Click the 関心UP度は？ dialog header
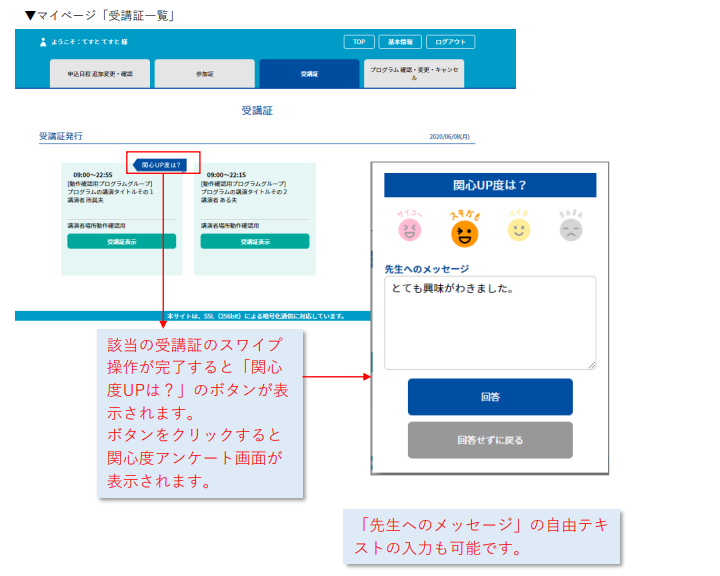The height and width of the screenshot is (576, 720). point(490,185)
